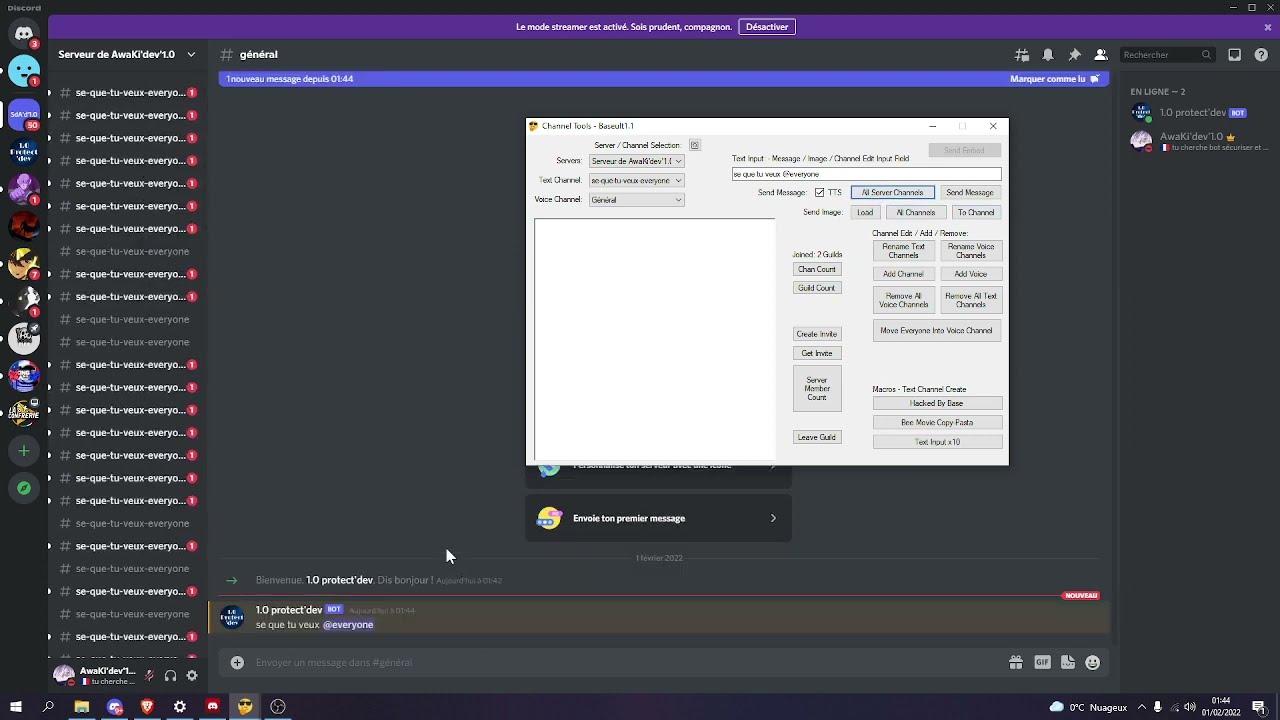Click Move Everyone Into Voice Channel

(937, 330)
